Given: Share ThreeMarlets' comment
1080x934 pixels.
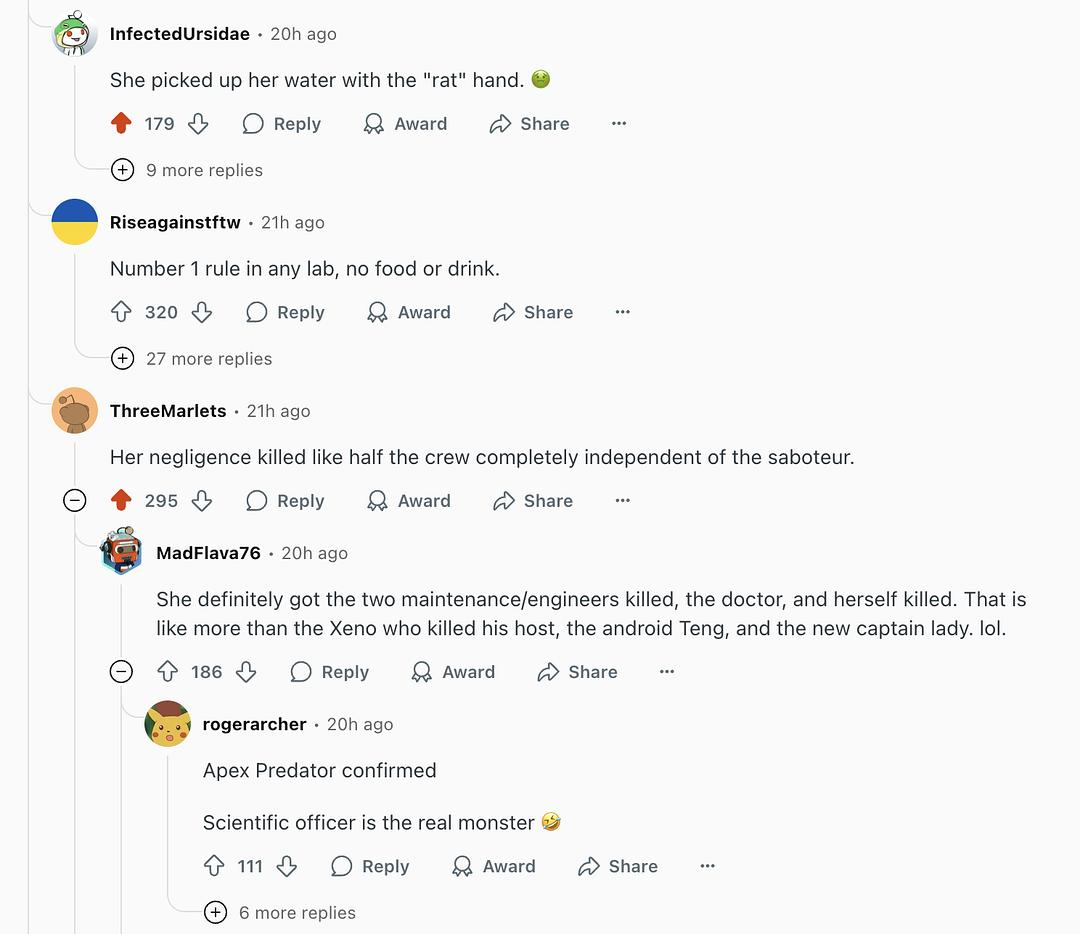Looking at the screenshot, I should [x=533, y=501].
